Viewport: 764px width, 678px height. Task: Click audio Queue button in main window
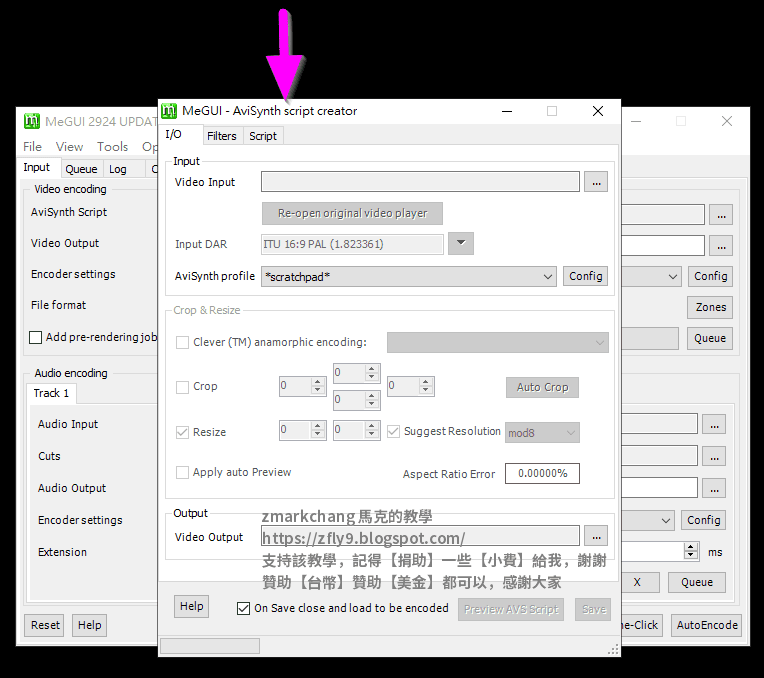tap(697, 582)
